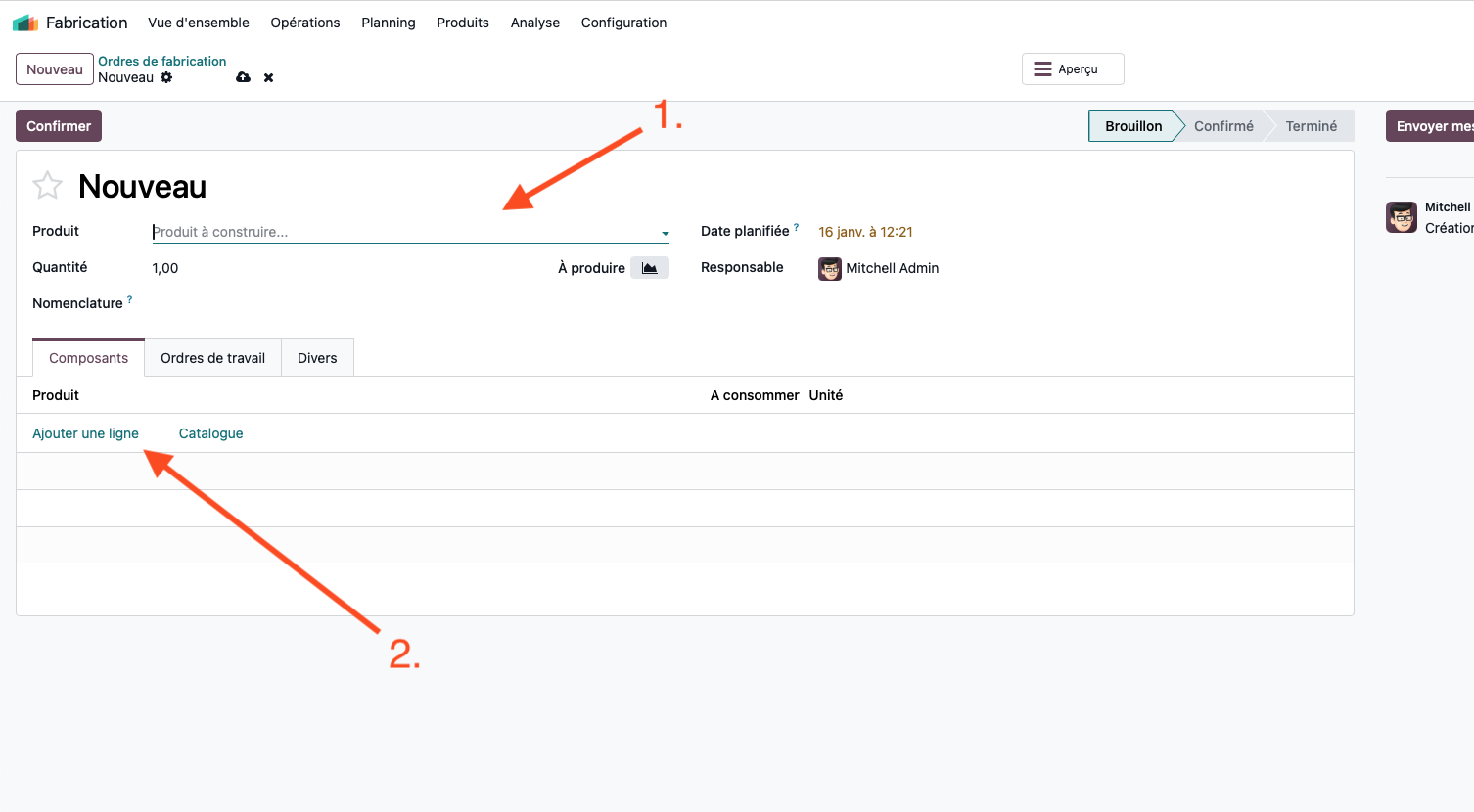Click the Fabrication app logo icon

click(25, 23)
